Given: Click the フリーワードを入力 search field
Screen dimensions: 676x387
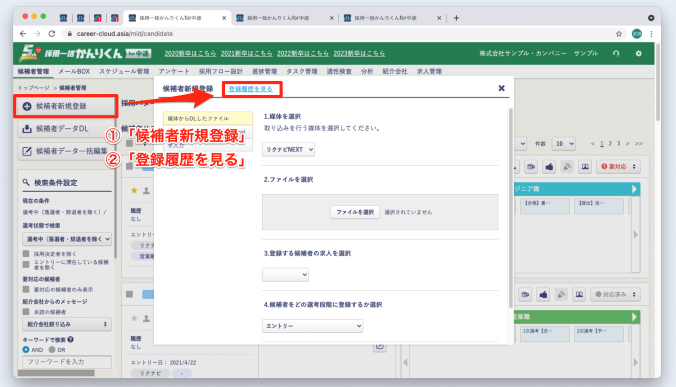Looking at the screenshot, I should [x=67, y=362].
